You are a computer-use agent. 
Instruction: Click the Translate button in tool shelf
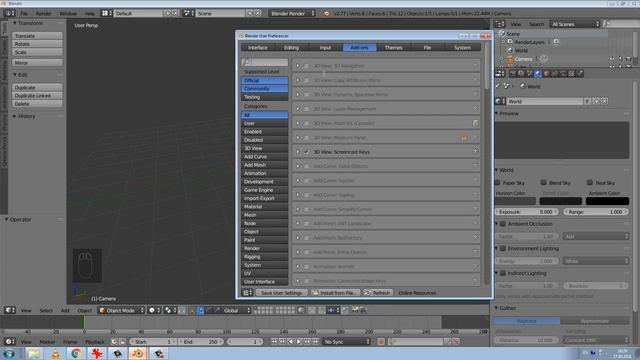(37, 36)
